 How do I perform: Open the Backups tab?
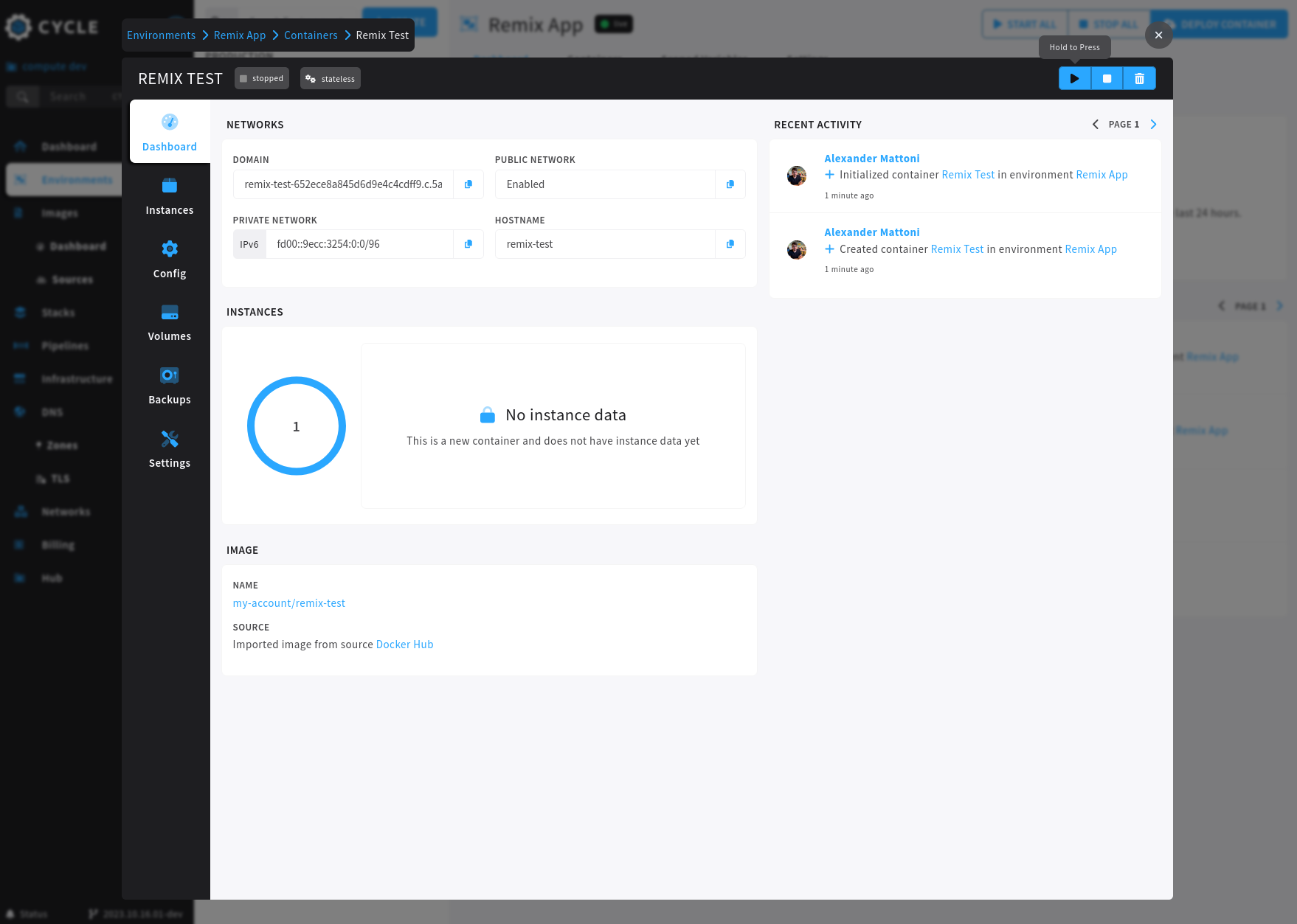[170, 386]
